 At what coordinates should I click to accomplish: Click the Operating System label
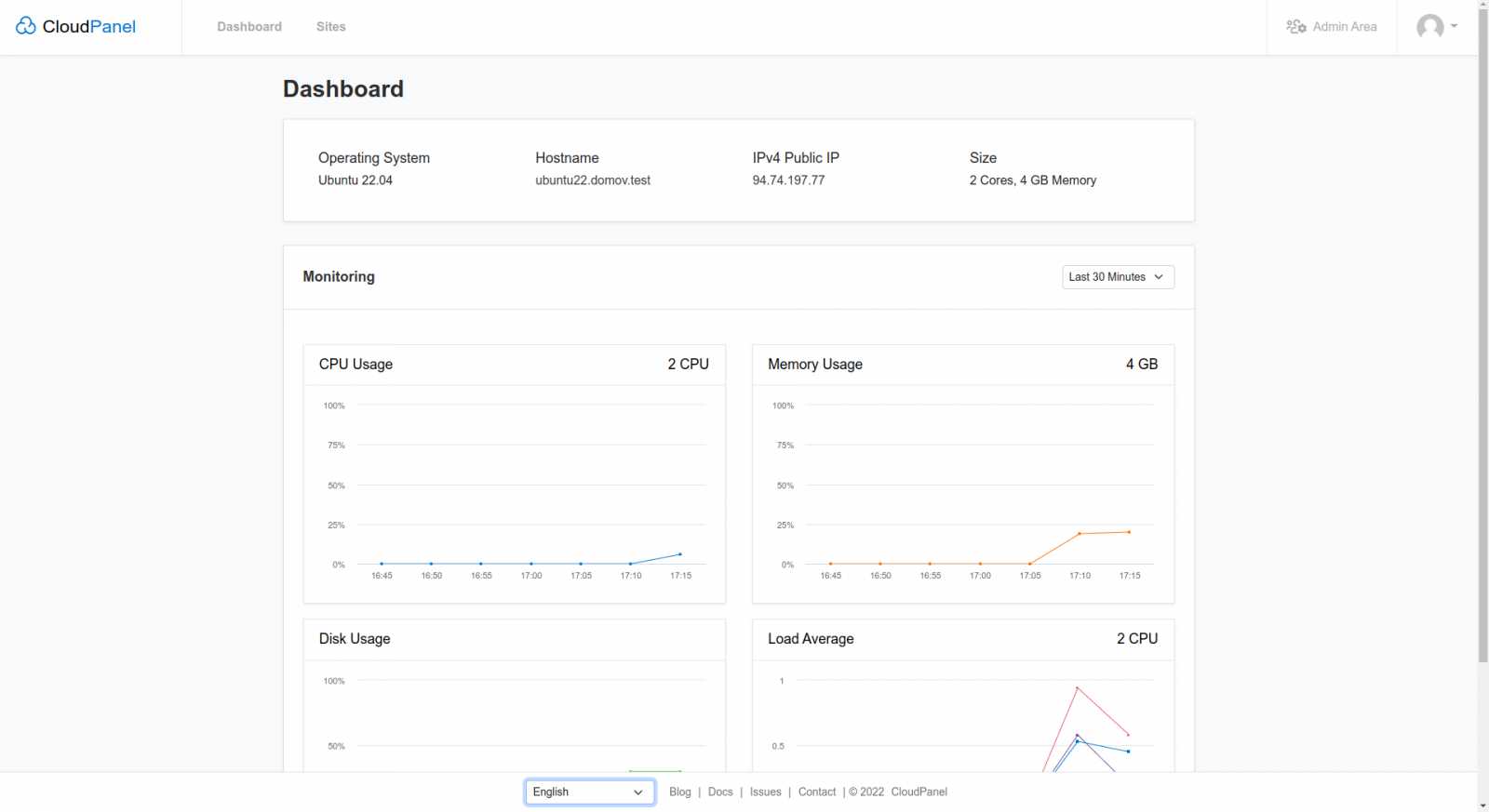point(374,158)
